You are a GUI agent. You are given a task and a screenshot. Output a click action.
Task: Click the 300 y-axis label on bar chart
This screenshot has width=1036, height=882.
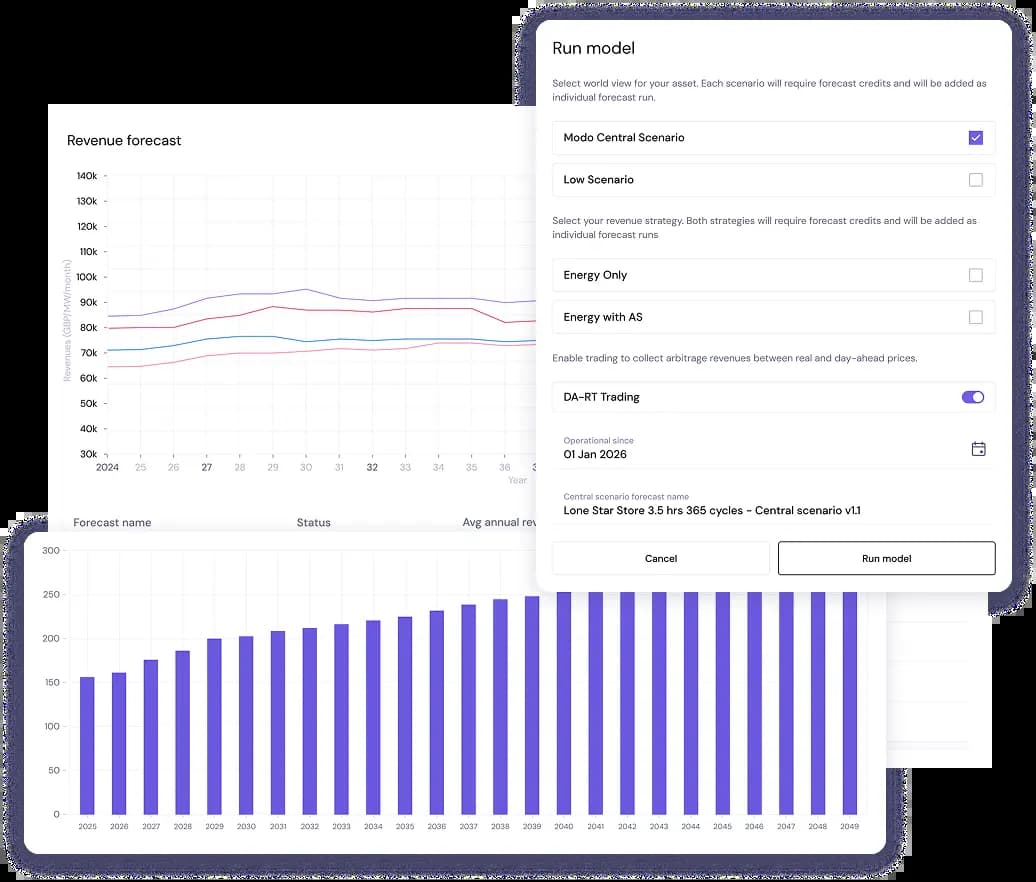[51, 550]
